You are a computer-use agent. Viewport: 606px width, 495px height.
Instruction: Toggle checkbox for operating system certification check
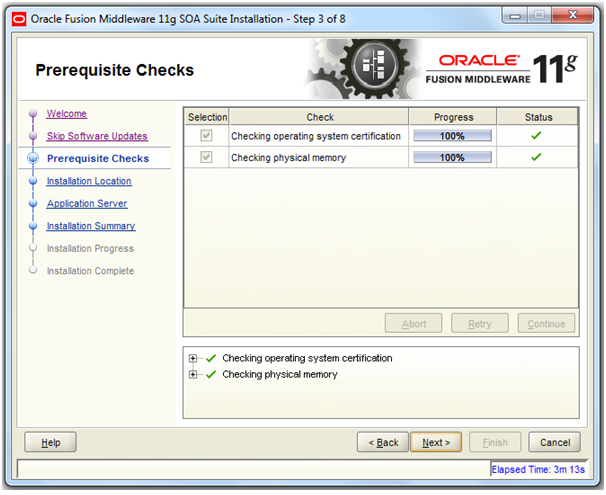click(206, 136)
